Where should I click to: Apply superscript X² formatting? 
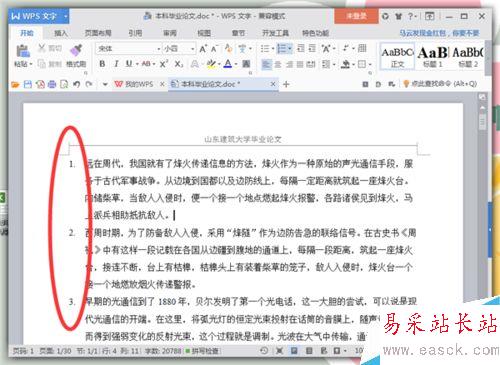coord(164,64)
